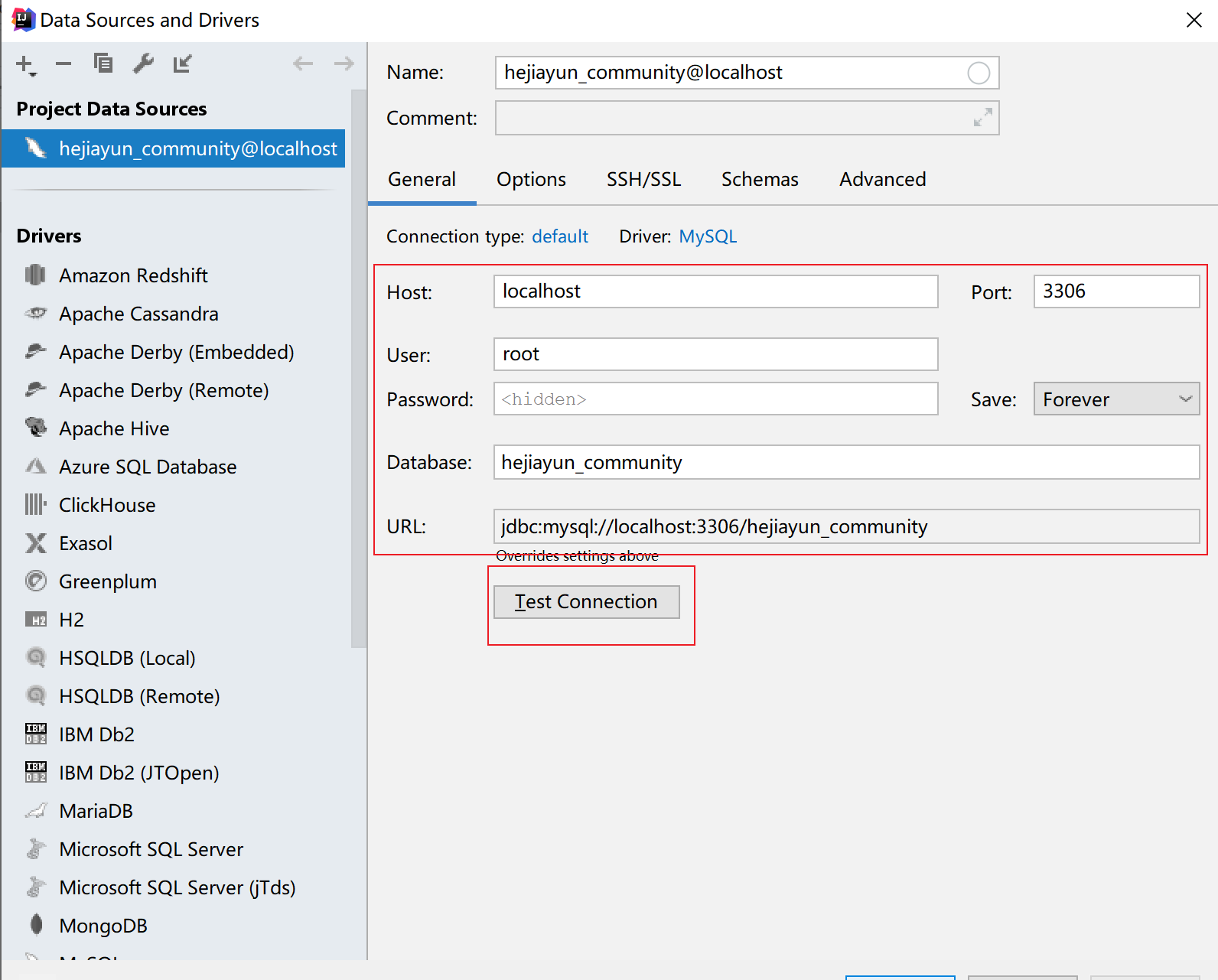Switch to the Schemas tab
1218x980 pixels.
[760, 179]
